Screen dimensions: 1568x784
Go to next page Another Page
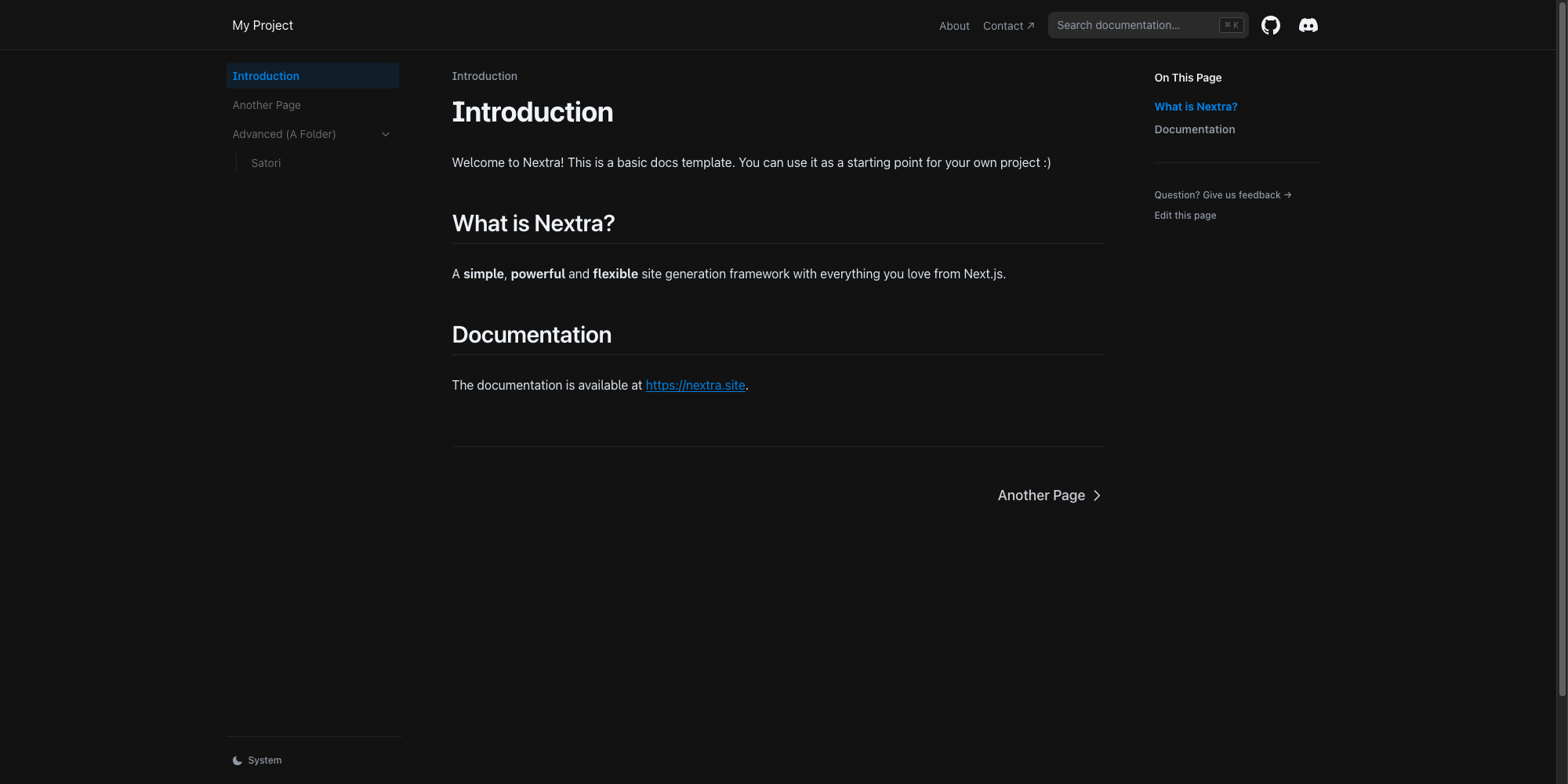point(1049,495)
